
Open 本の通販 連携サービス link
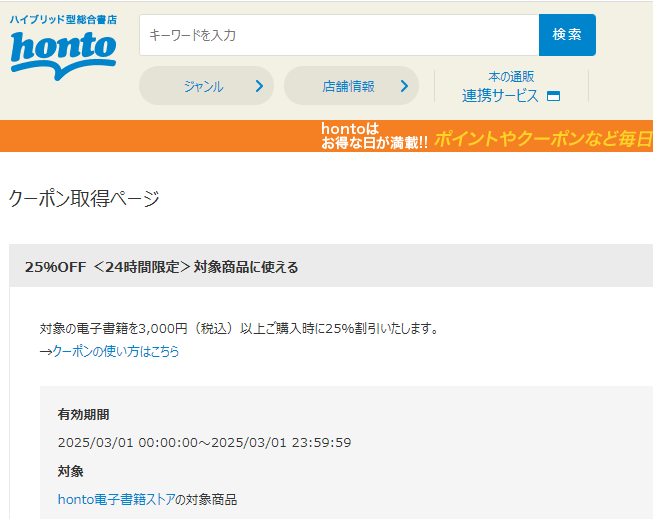[x=511, y=87]
